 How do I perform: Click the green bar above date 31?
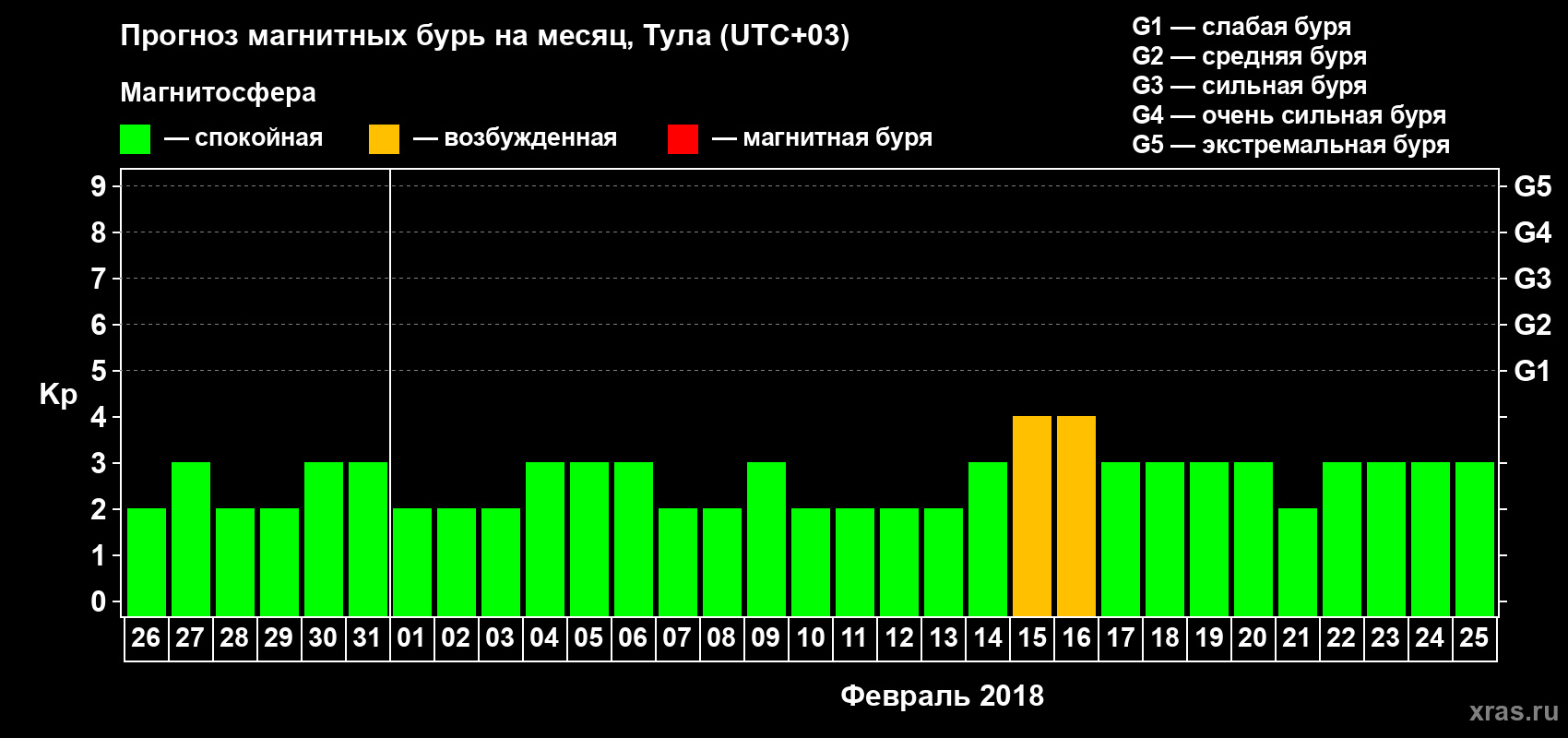tap(368, 539)
